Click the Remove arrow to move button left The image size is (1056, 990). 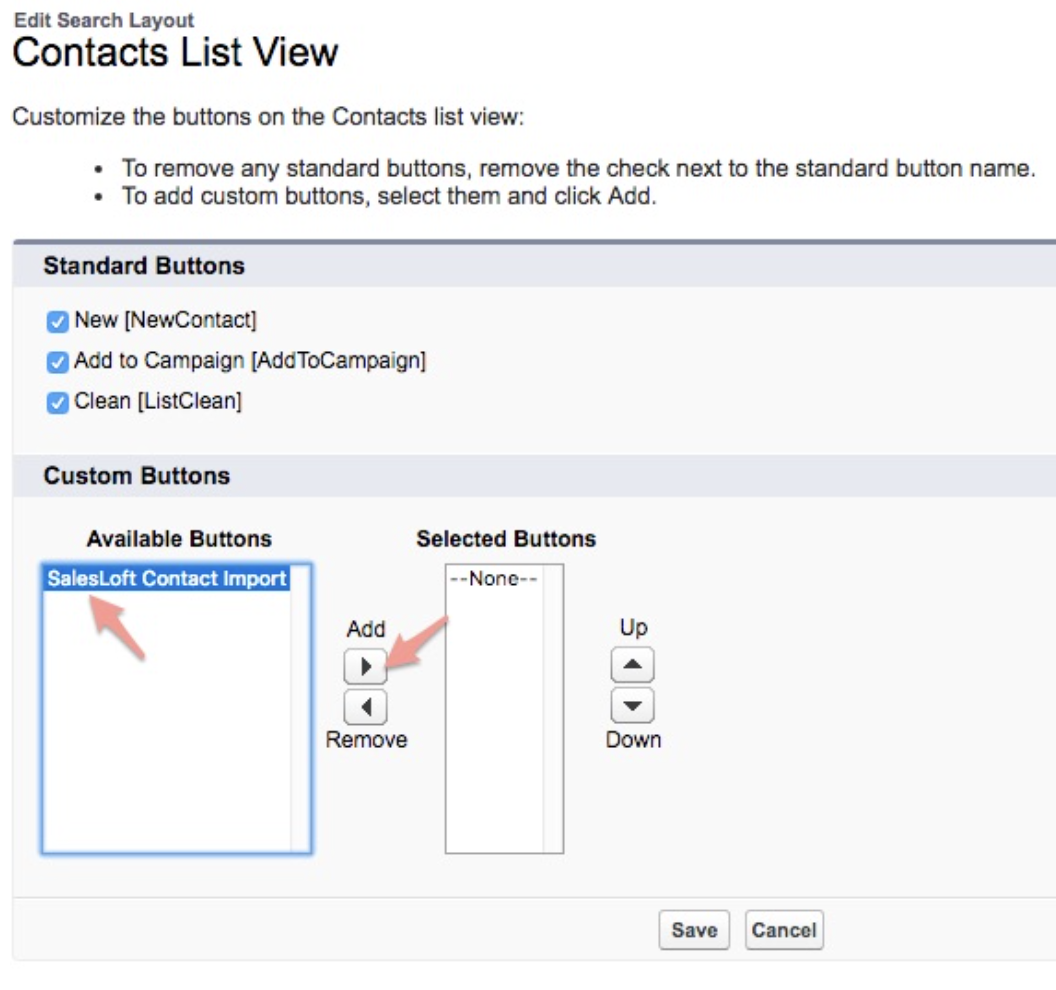tap(367, 707)
